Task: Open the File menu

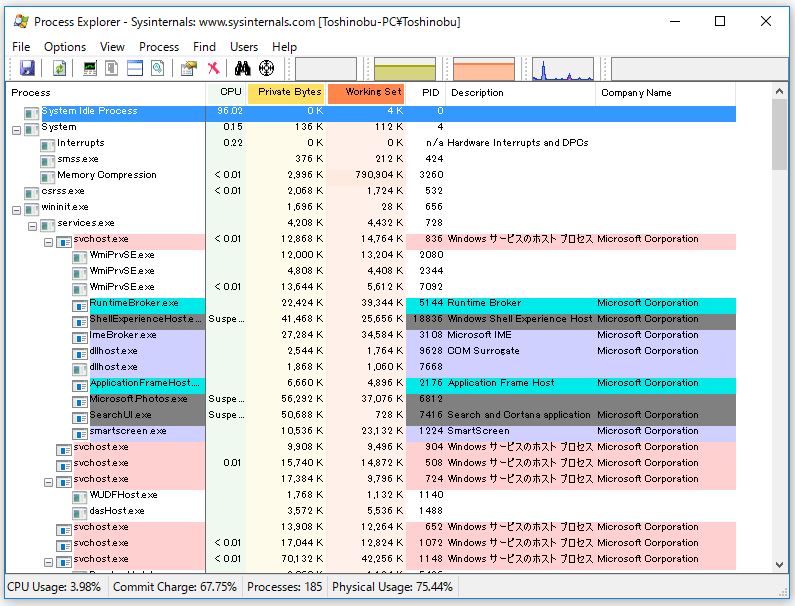Action: [x=21, y=47]
